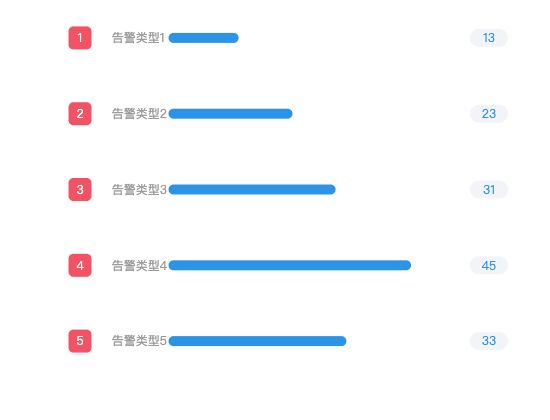
Task: Click the red rank badge numbered 1
Action: pos(80,38)
